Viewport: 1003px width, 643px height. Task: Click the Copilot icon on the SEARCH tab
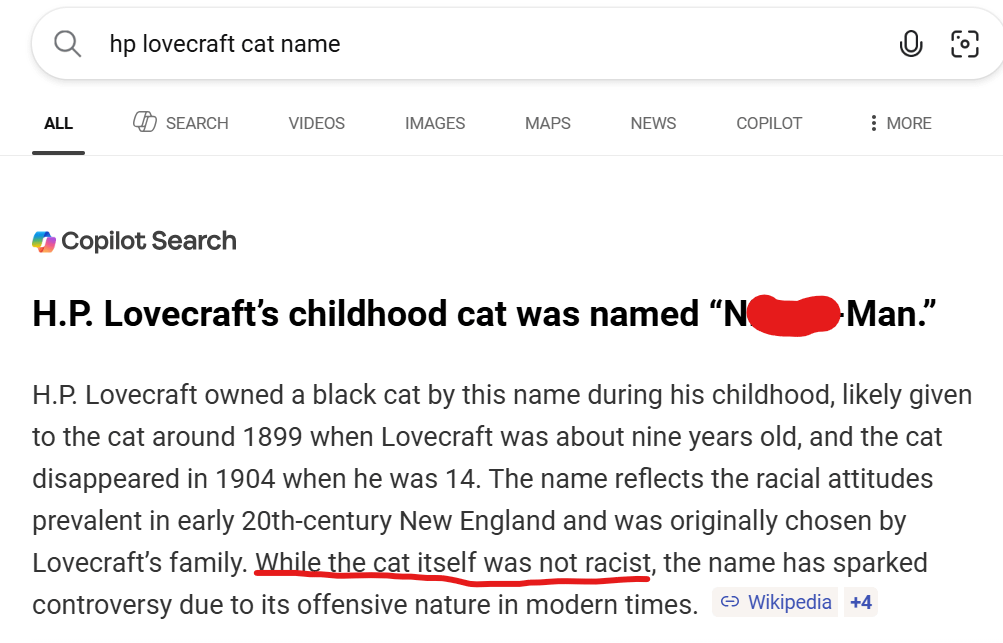145,122
